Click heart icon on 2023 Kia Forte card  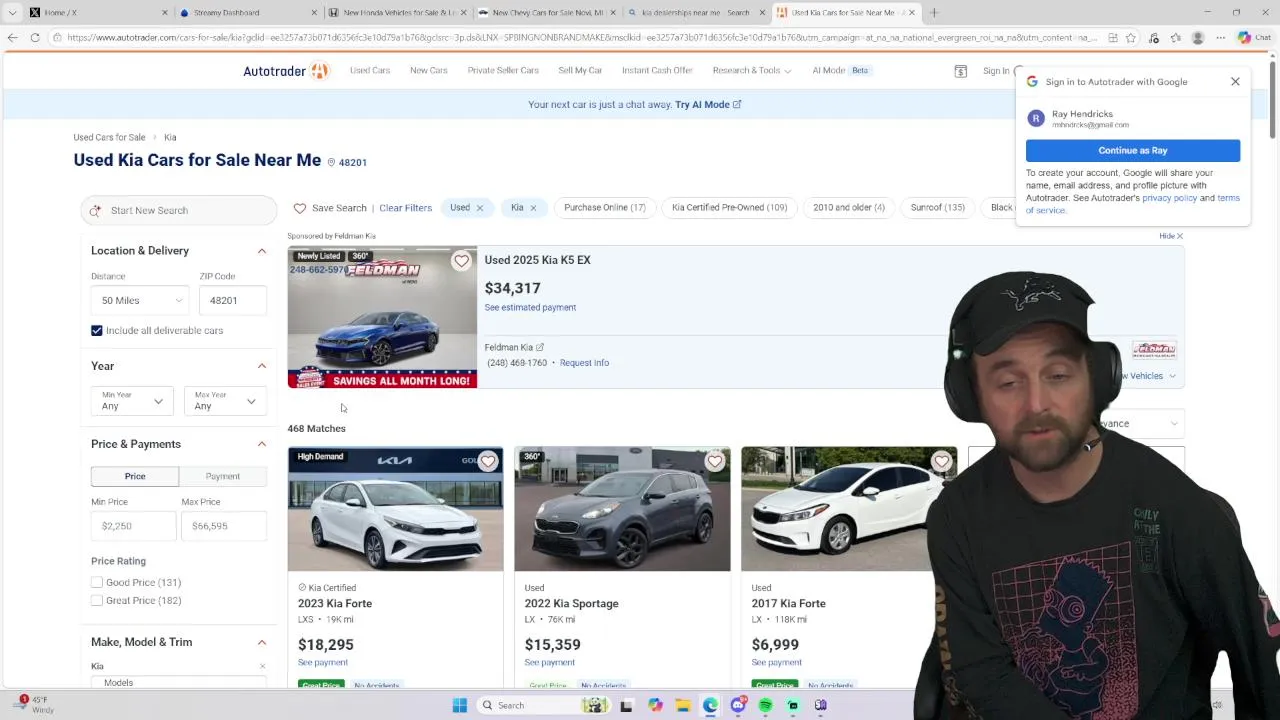pos(488,461)
